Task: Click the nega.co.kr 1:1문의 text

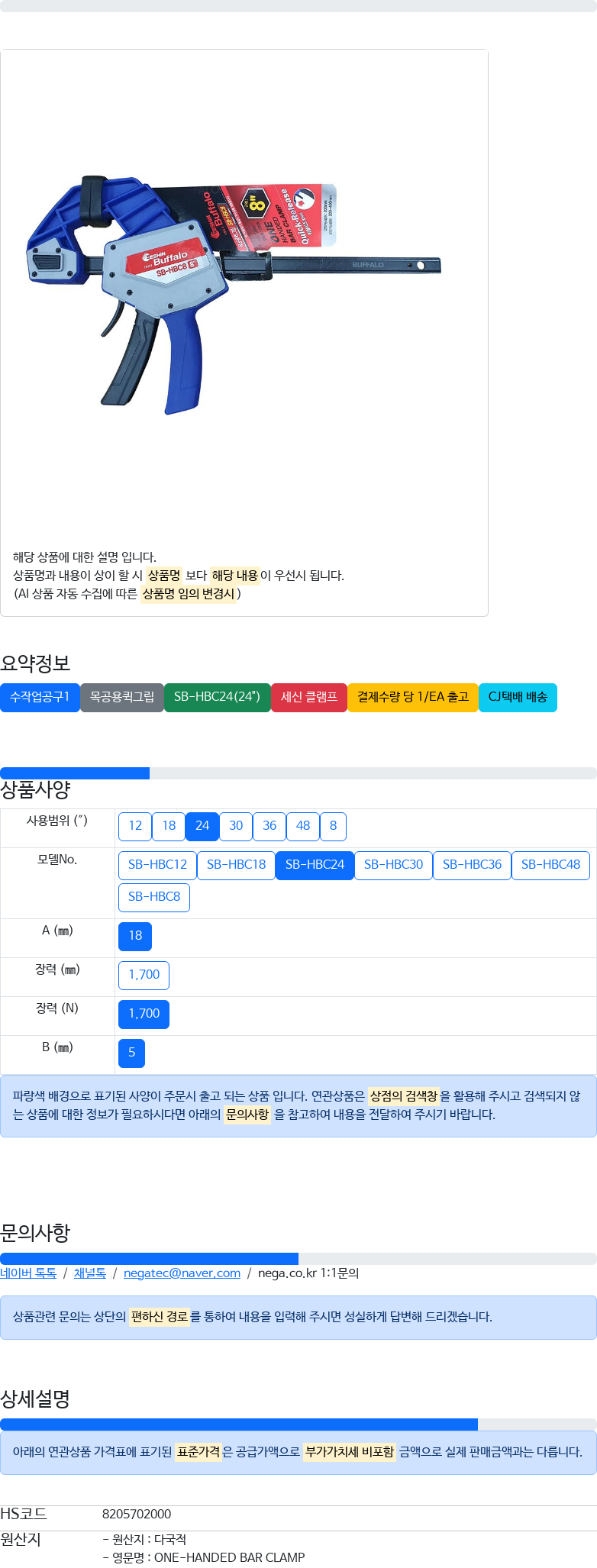Action: [308, 1273]
